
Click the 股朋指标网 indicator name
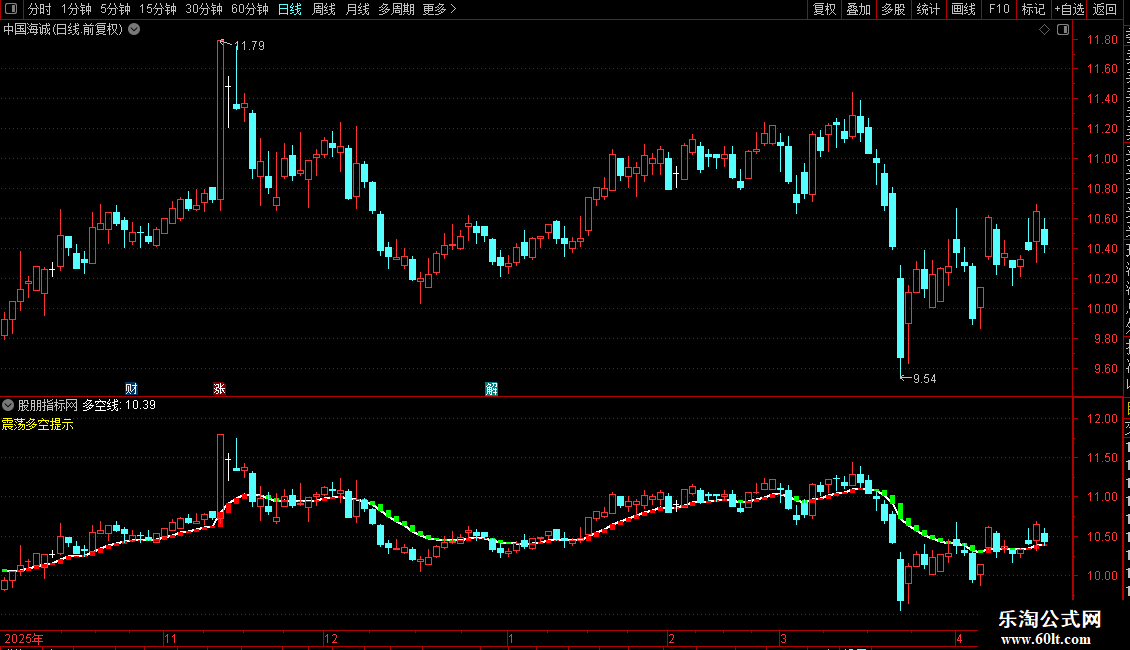[48, 405]
